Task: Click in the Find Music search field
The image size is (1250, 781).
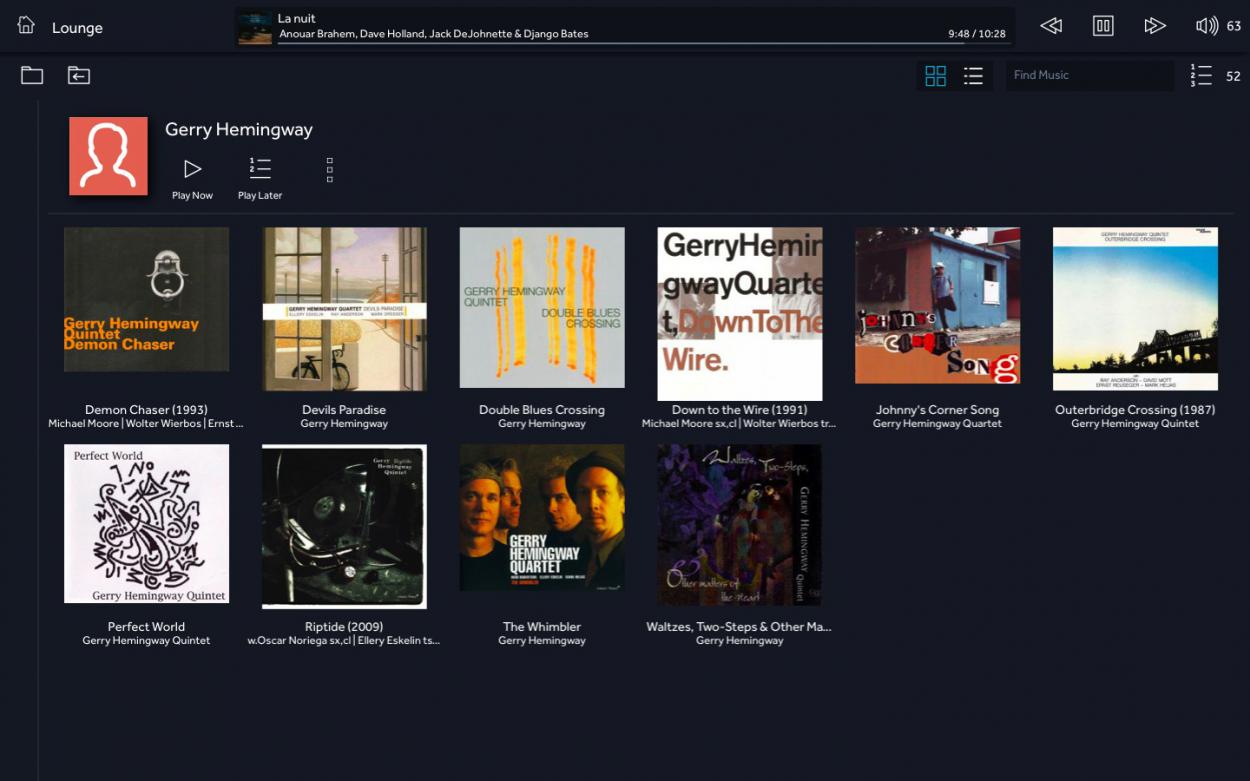Action: (1088, 75)
